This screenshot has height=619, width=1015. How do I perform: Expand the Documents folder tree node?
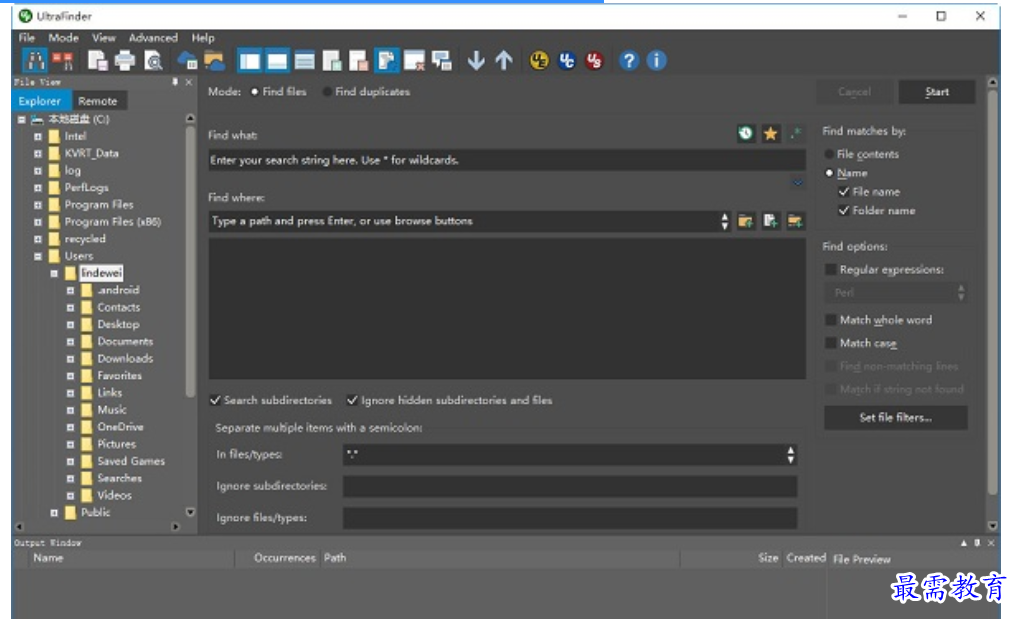click(x=71, y=342)
